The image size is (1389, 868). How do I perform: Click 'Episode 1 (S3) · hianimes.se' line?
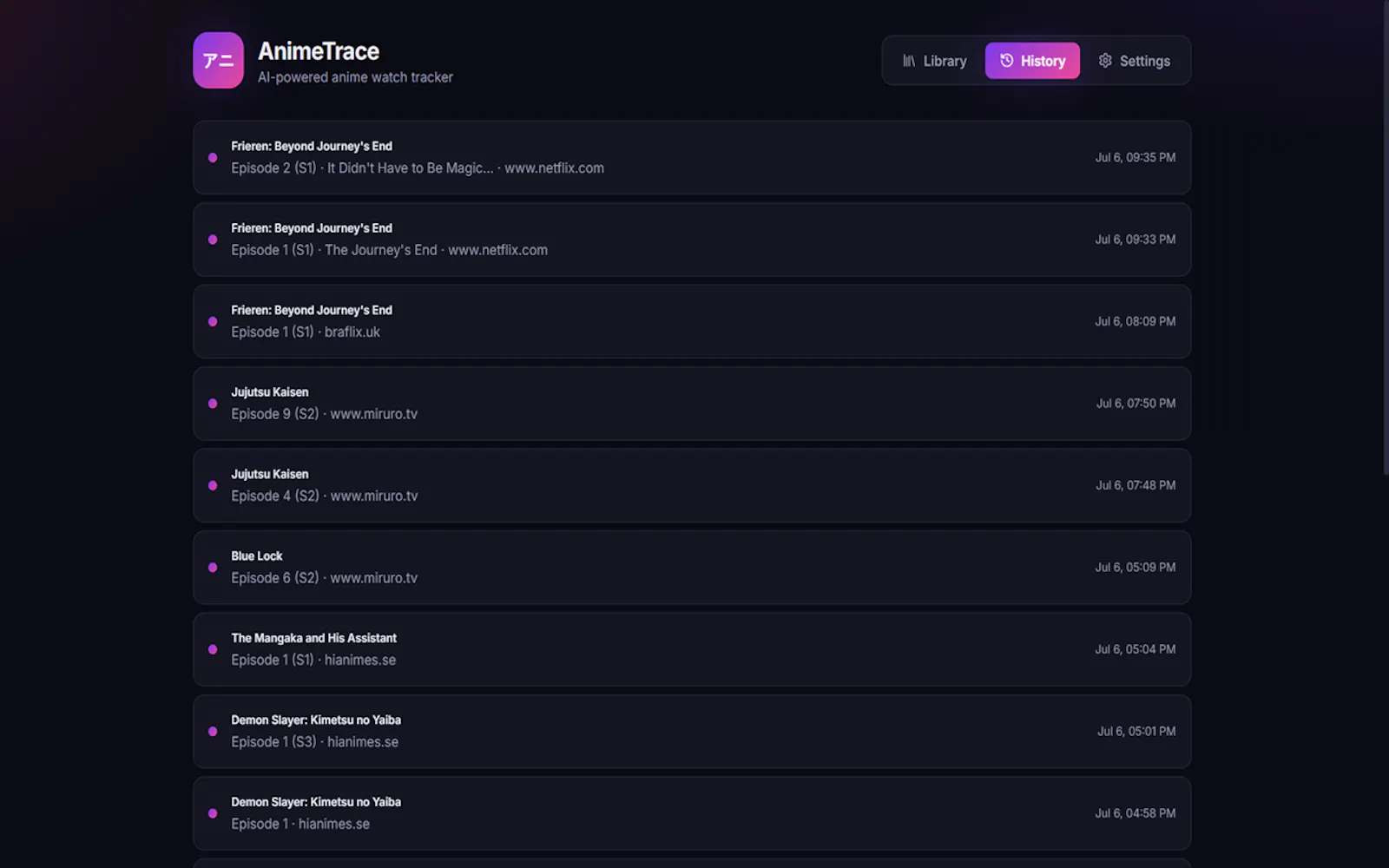point(314,742)
